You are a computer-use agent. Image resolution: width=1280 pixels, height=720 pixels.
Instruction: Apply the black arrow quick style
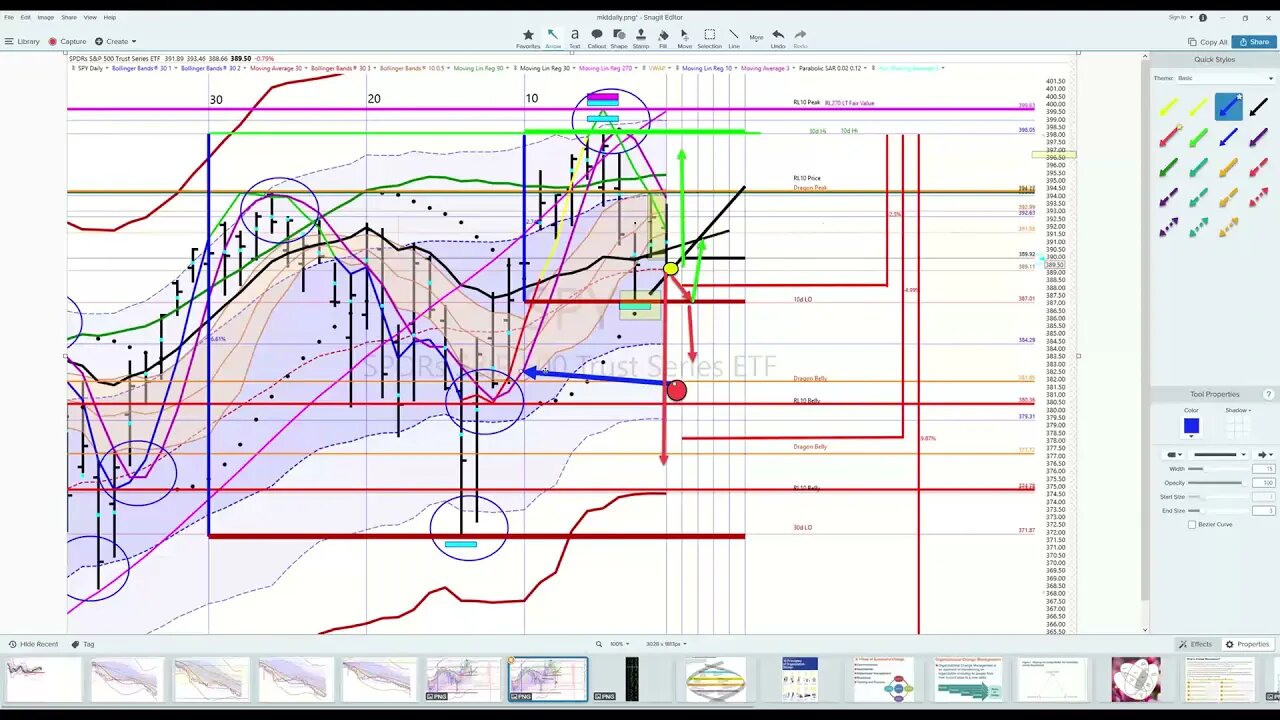point(1258,106)
